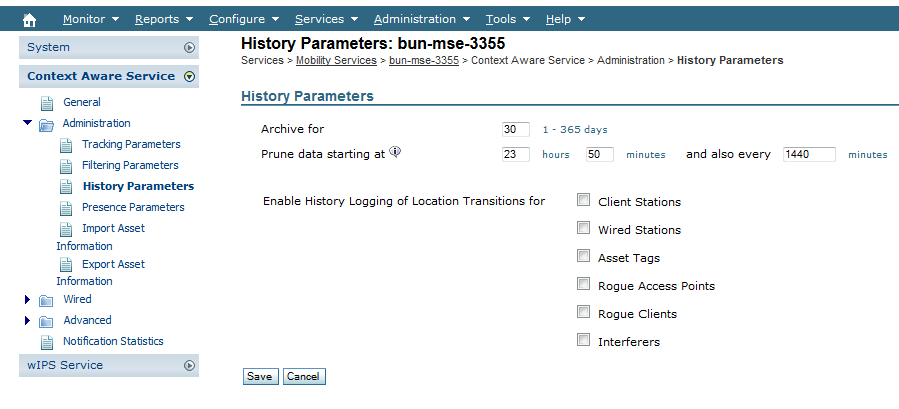Click the Presence Parameters document icon
899x409 pixels.
(x=66, y=208)
